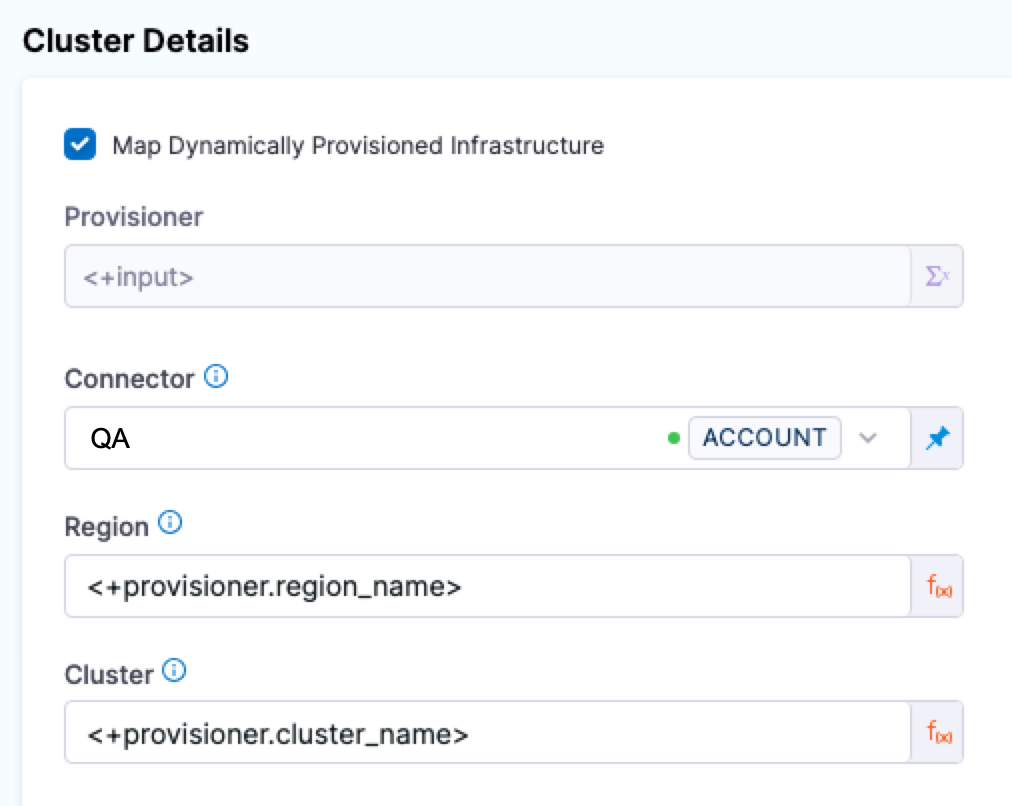Open the Region info tooltip icon

click(x=171, y=523)
